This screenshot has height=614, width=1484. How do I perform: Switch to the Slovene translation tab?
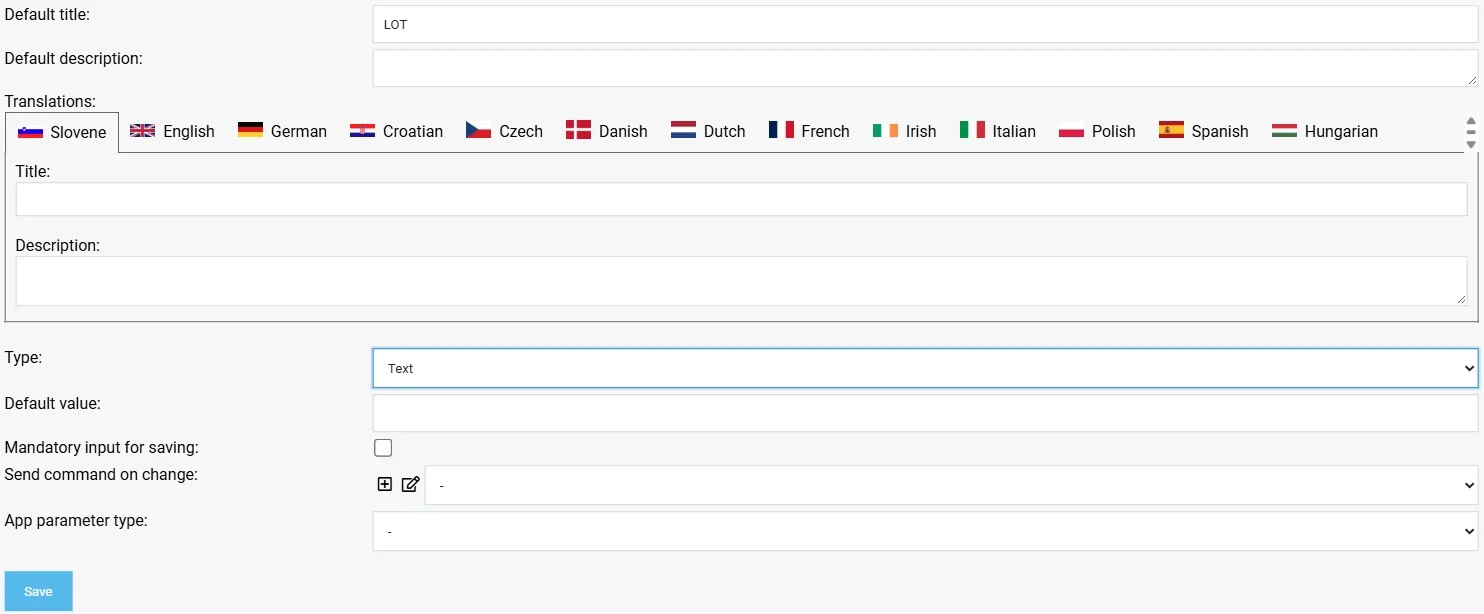point(62,132)
